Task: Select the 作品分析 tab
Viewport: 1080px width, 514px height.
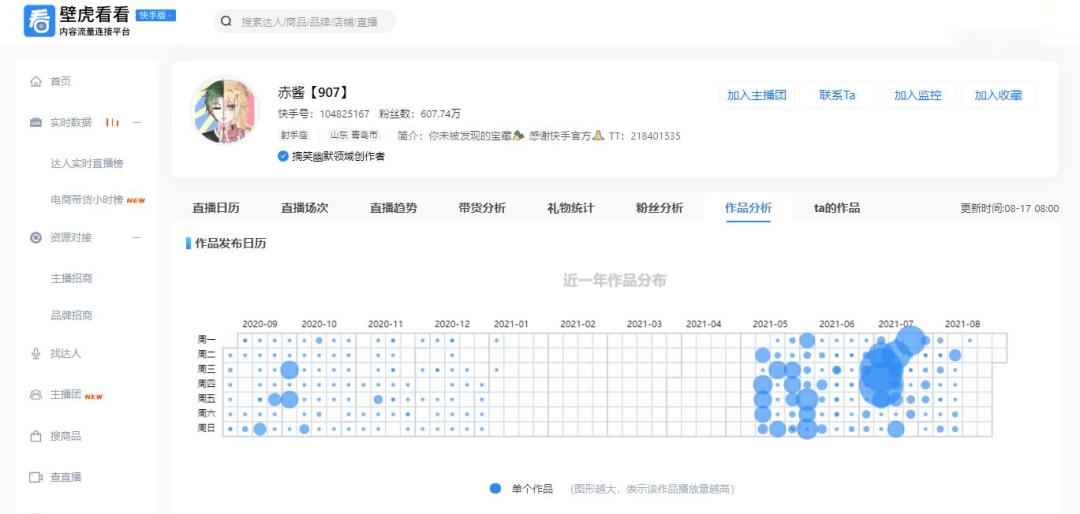Action: pyautogui.click(x=748, y=208)
